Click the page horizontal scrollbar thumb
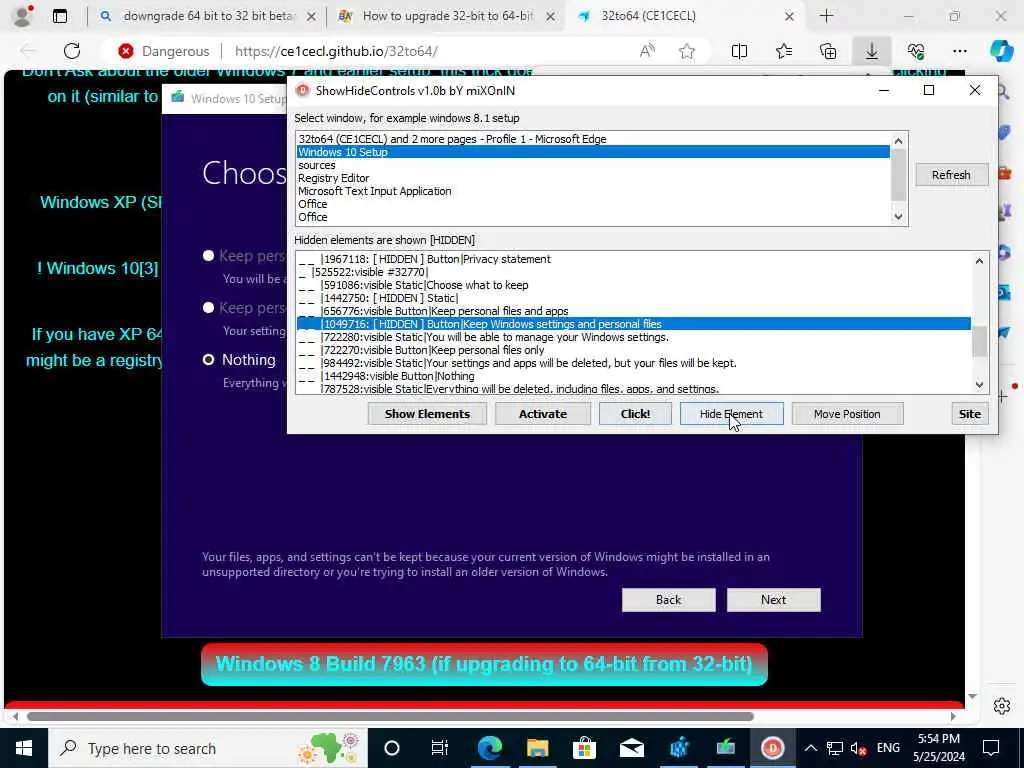This screenshot has width=1024, height=768. tap(391, 716)
